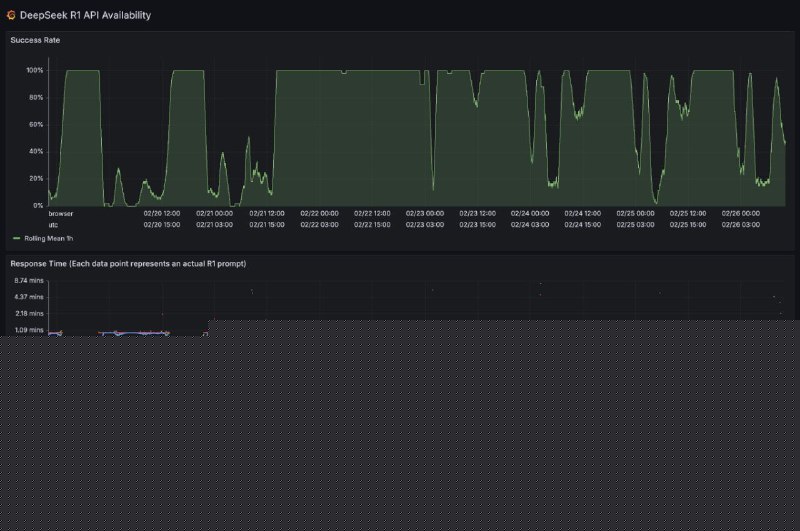Click the 02/23 15:00 utc time label
The image size is (800, 531).
pyautogui.click(x=478, y=225)
